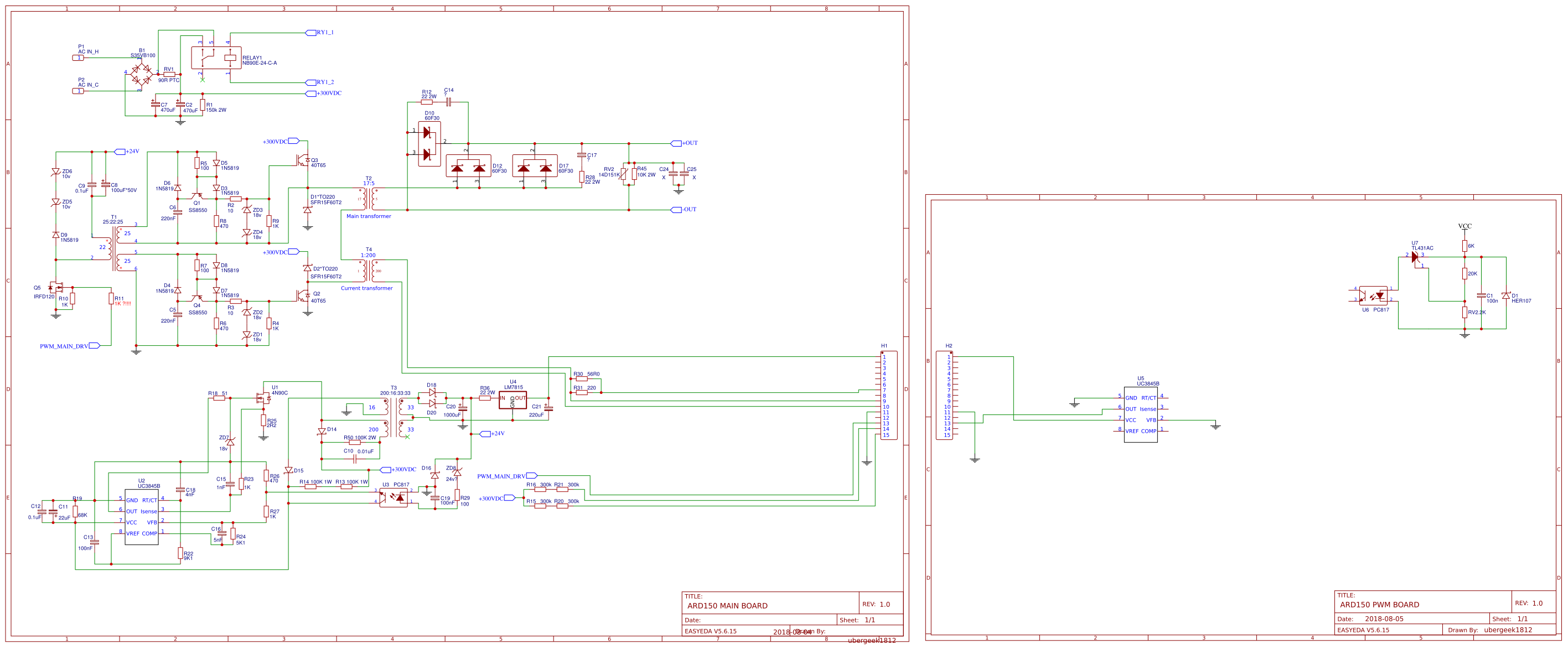The image size is (1568, 650).
Task: Select the D17 60F30 diode symbol
Action: pyautogui.click(x=535, y=166)
